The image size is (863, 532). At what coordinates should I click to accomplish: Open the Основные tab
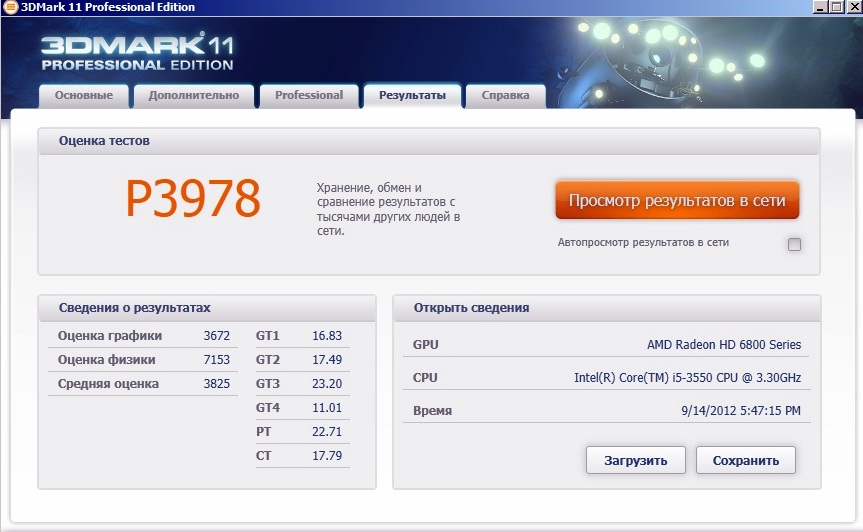click(84, 95)
